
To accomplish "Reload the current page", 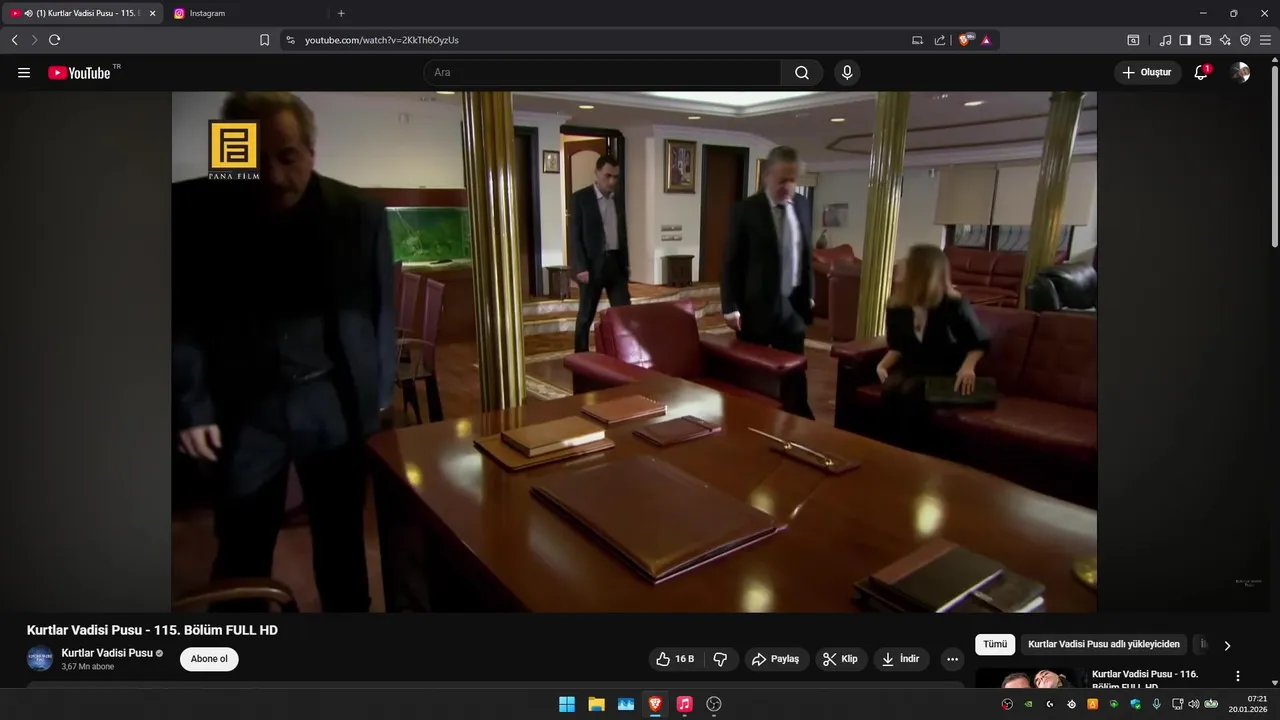I will coord(55,40).
